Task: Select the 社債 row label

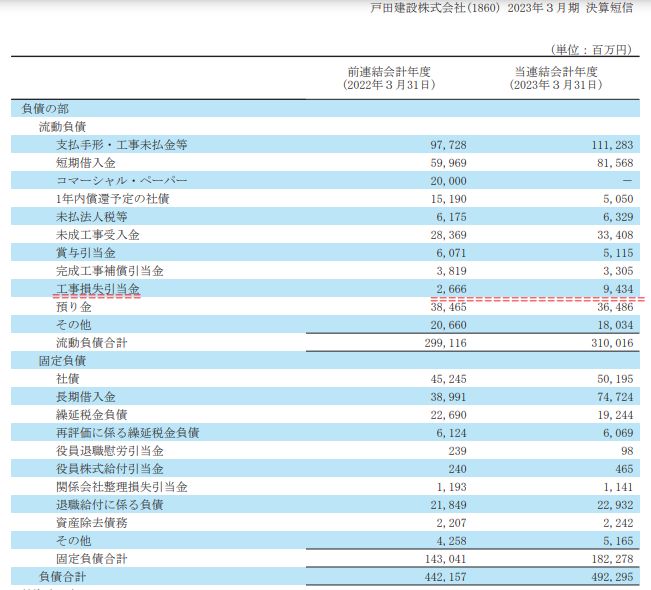Action: 68,379
